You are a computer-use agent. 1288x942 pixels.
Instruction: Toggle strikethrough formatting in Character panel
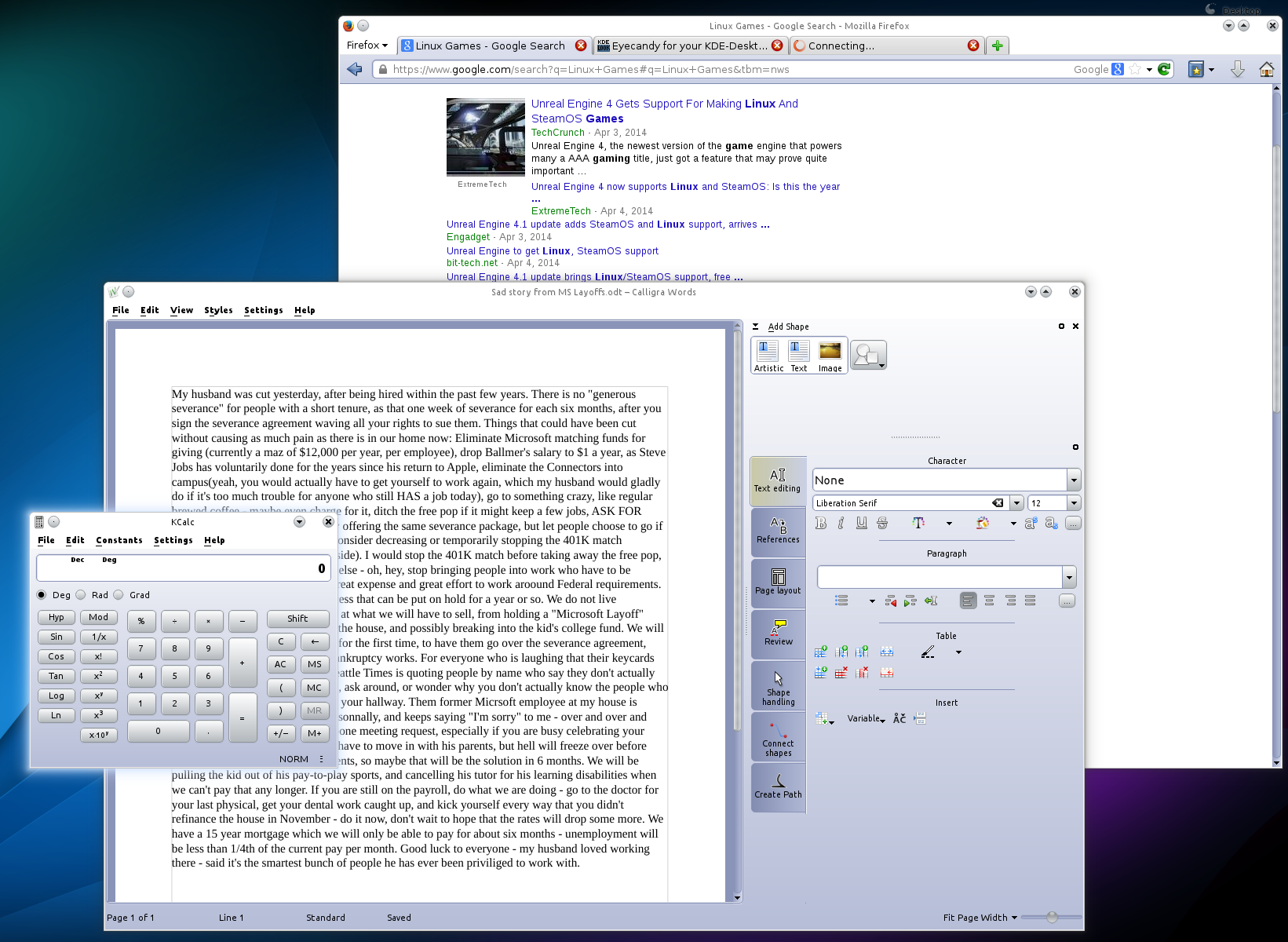[882, 523]
